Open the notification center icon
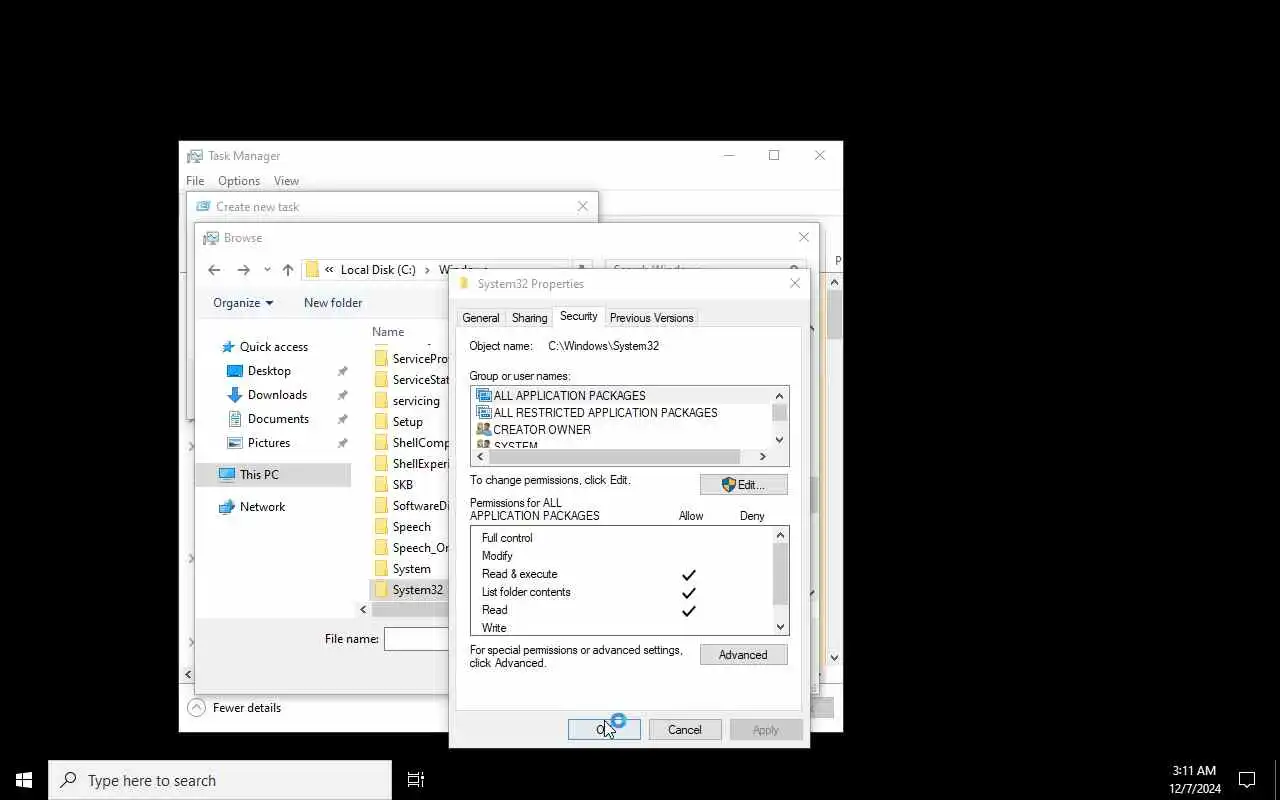The image size is (1280, 800). click(x=1247, y=780)
